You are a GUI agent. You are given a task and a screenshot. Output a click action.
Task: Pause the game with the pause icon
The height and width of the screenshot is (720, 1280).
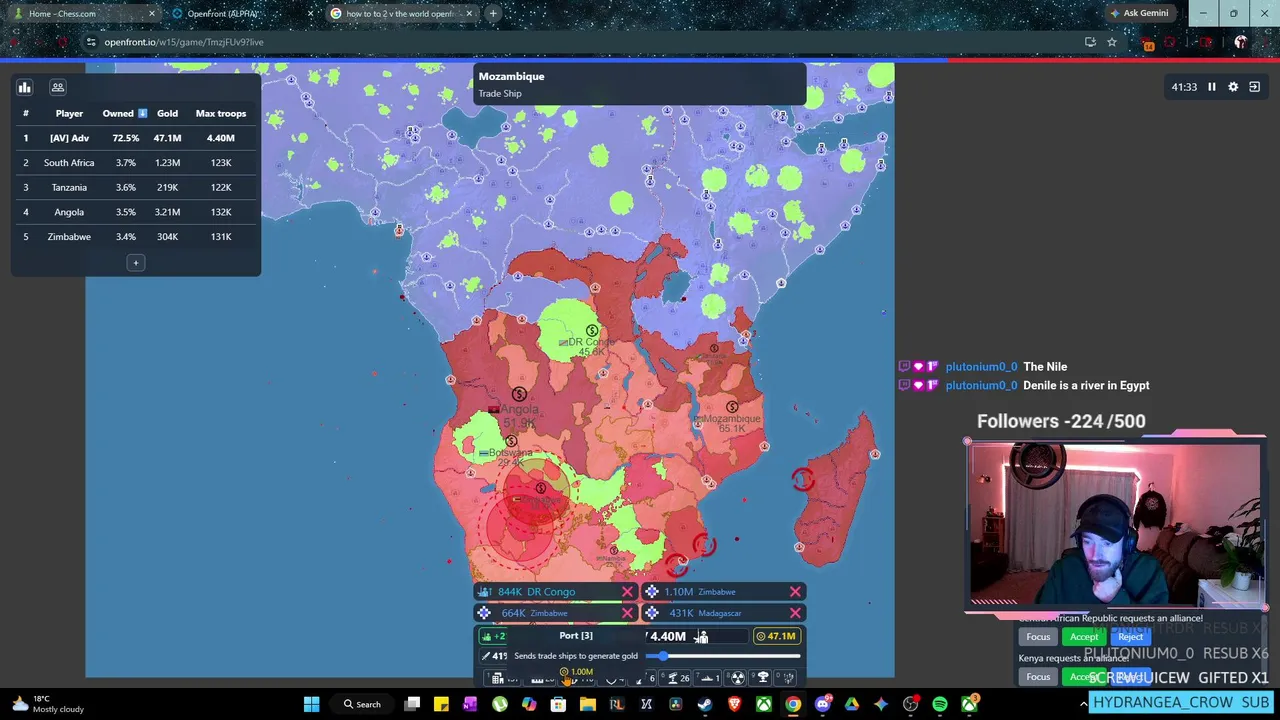(1211, 87)
